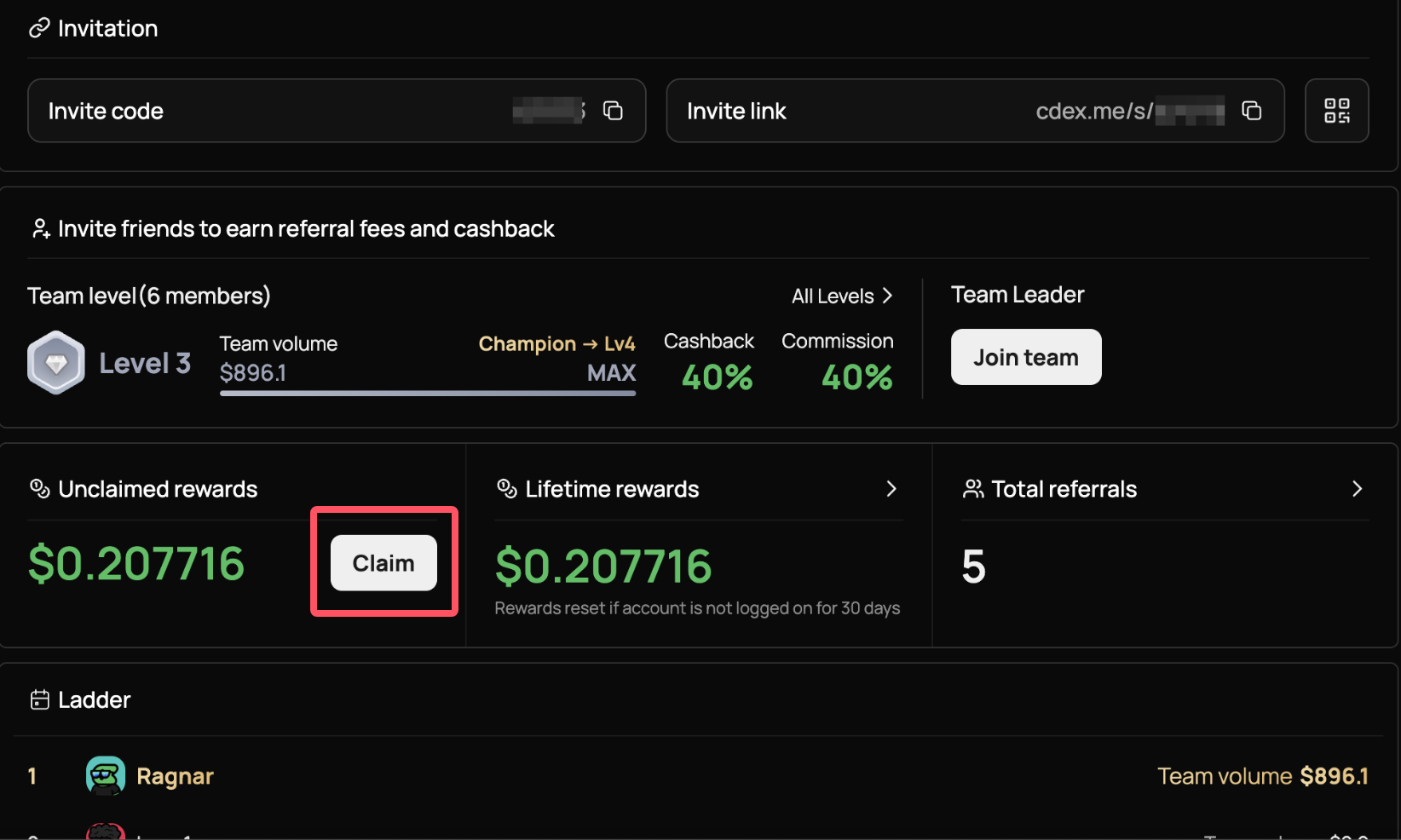
Task: Open the QR code for invitation
Action: pos(1336,111)
